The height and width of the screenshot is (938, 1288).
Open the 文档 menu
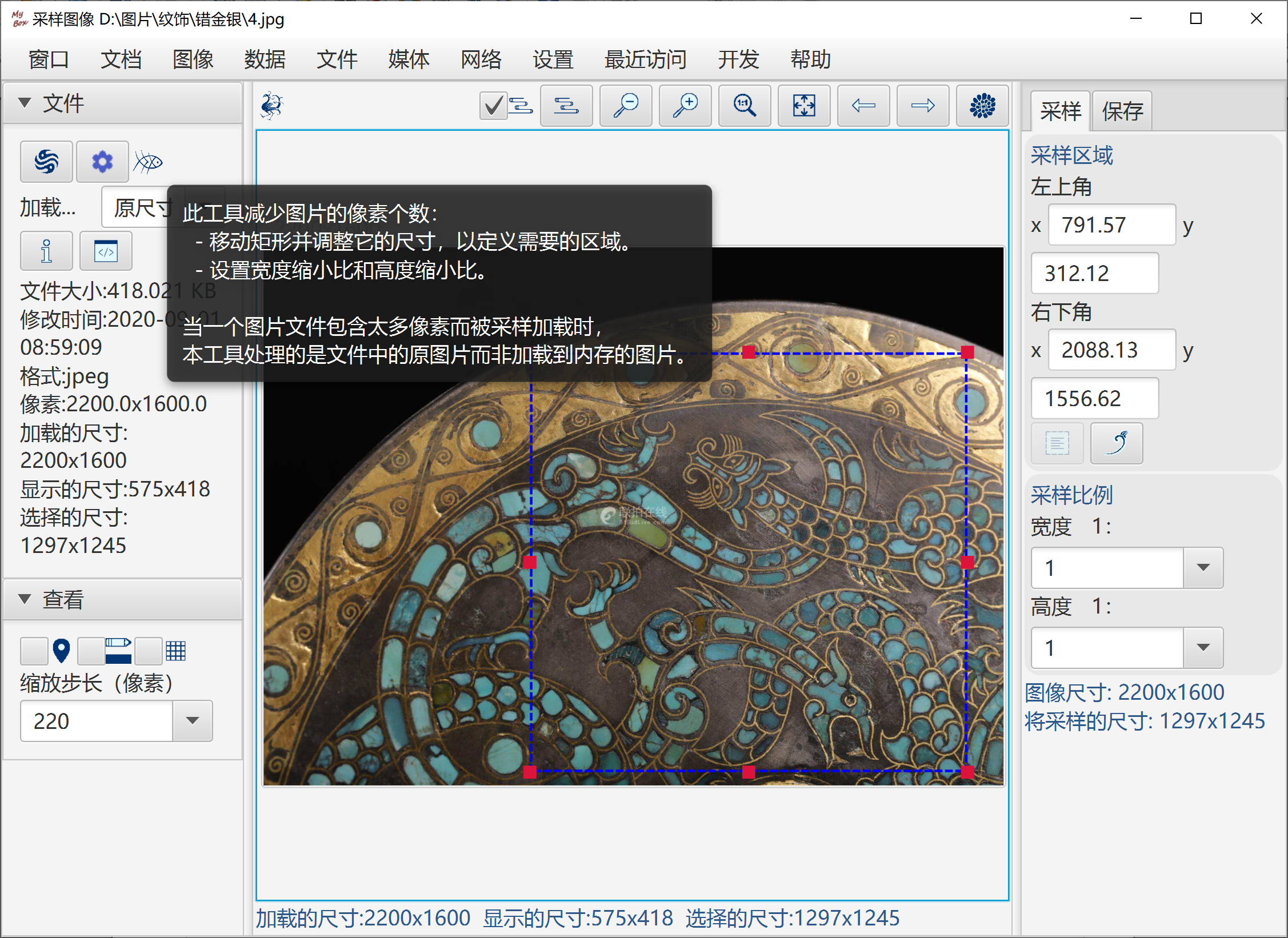tap(121, 59)
